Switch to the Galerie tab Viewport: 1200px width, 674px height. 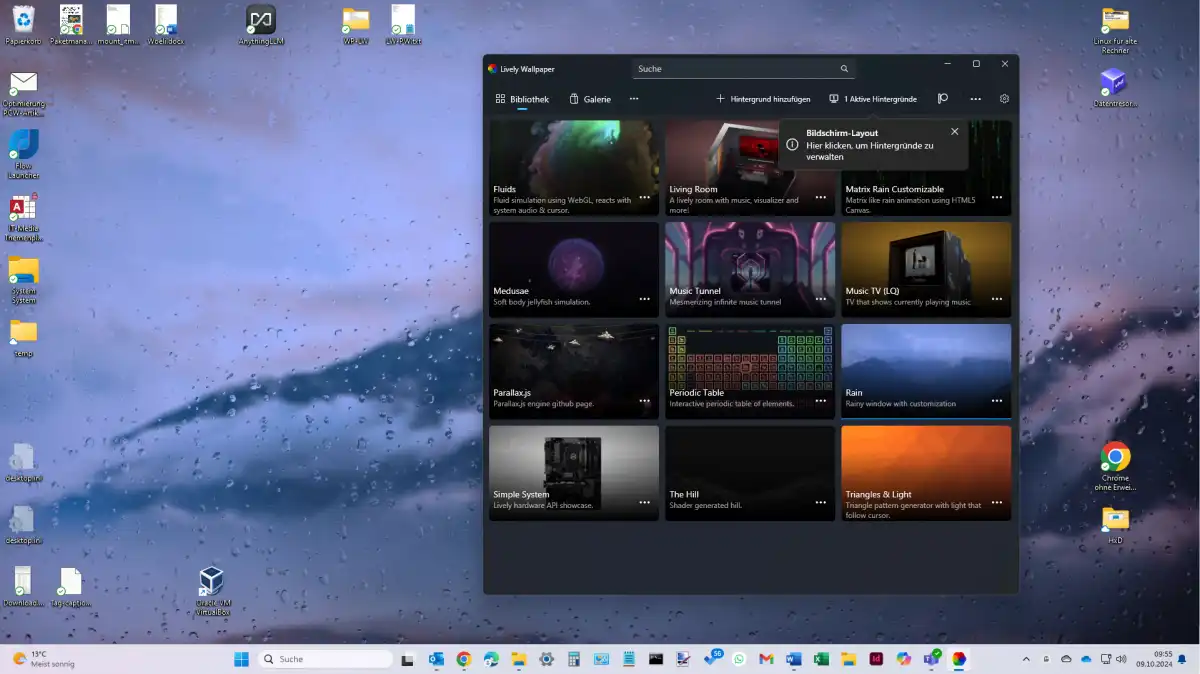tap(590, 99)
